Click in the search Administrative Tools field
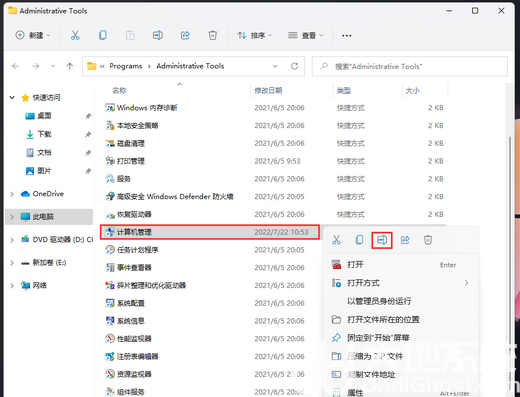Image resolution: width=520 pixels, height=397 pixels. tap(410, 66)
